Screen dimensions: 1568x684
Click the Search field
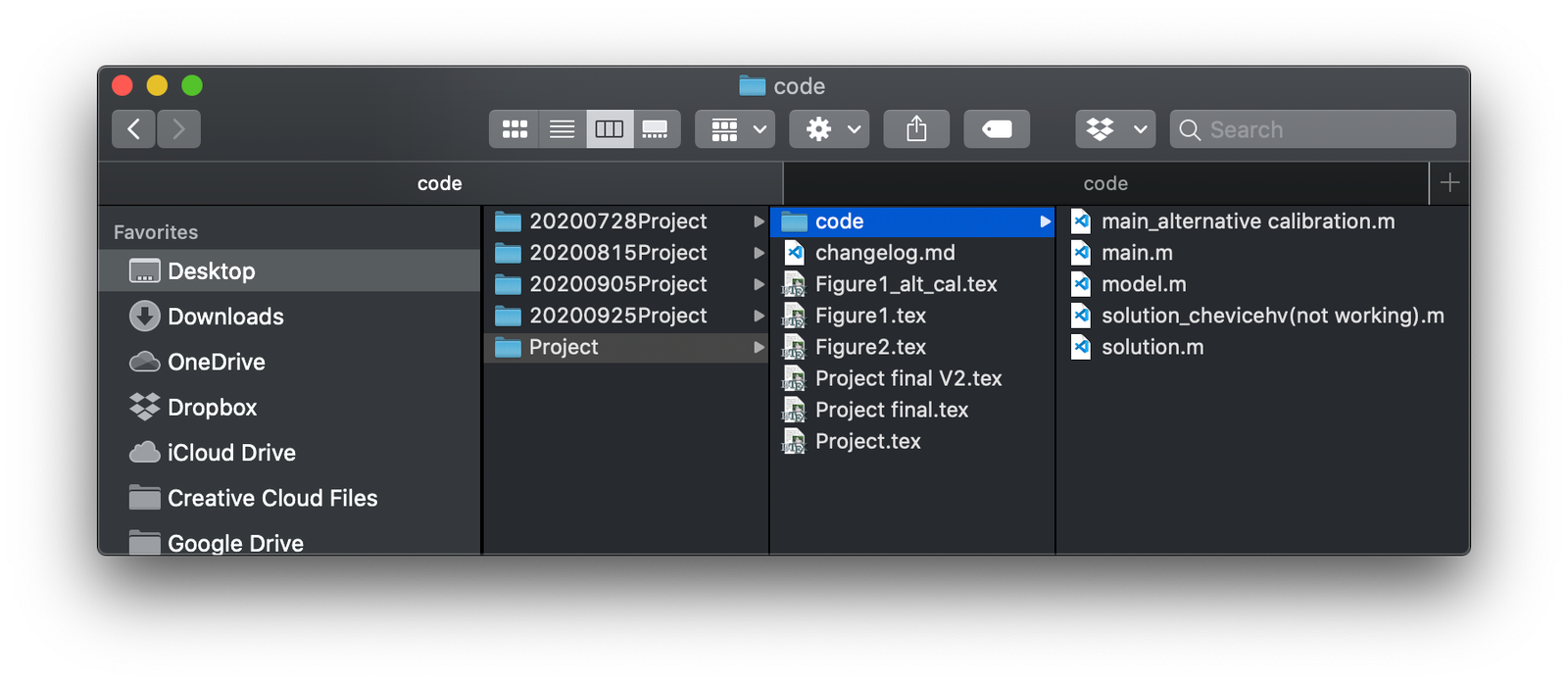click(1312, 128)
